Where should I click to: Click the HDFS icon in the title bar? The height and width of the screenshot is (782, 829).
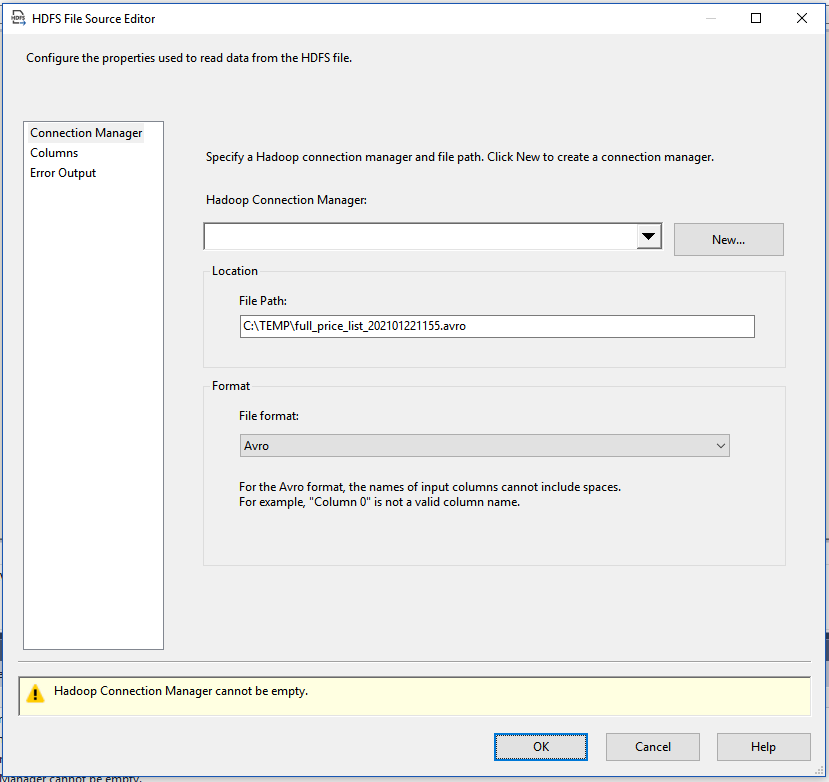click(x=18, y=18)
